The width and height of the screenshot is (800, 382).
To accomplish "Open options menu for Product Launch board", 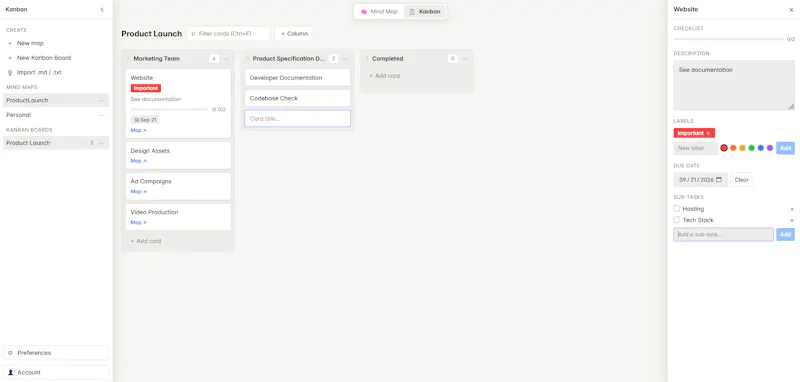I will [101, 143].
